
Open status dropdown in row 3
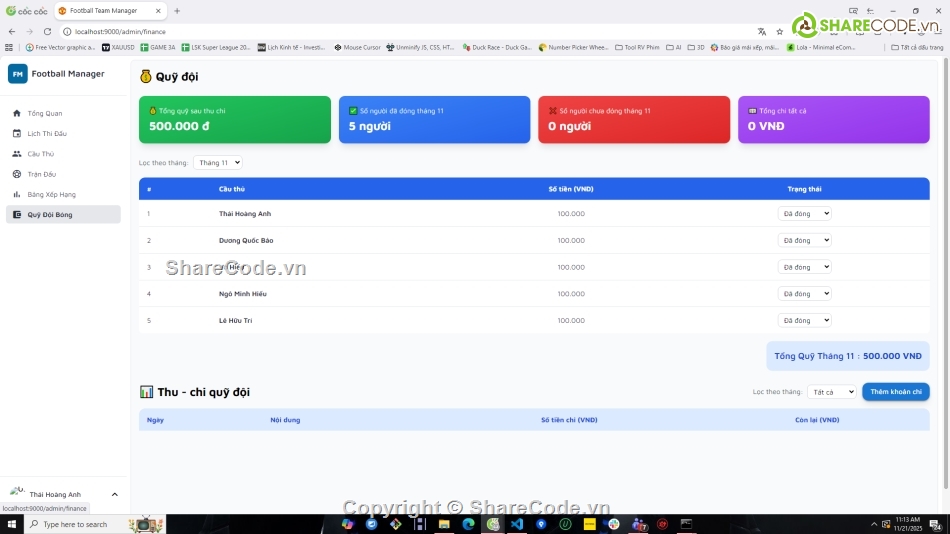point(804,267)
